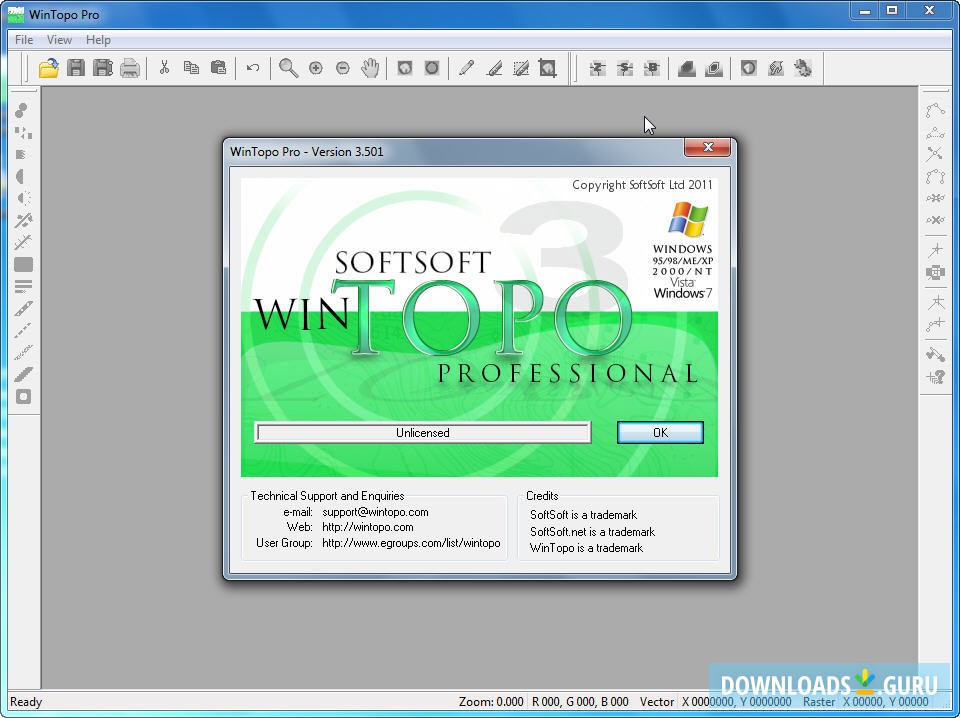Click the Zoom Out minus icon
This screenshot has height=718, width=960.
[343, 68]
